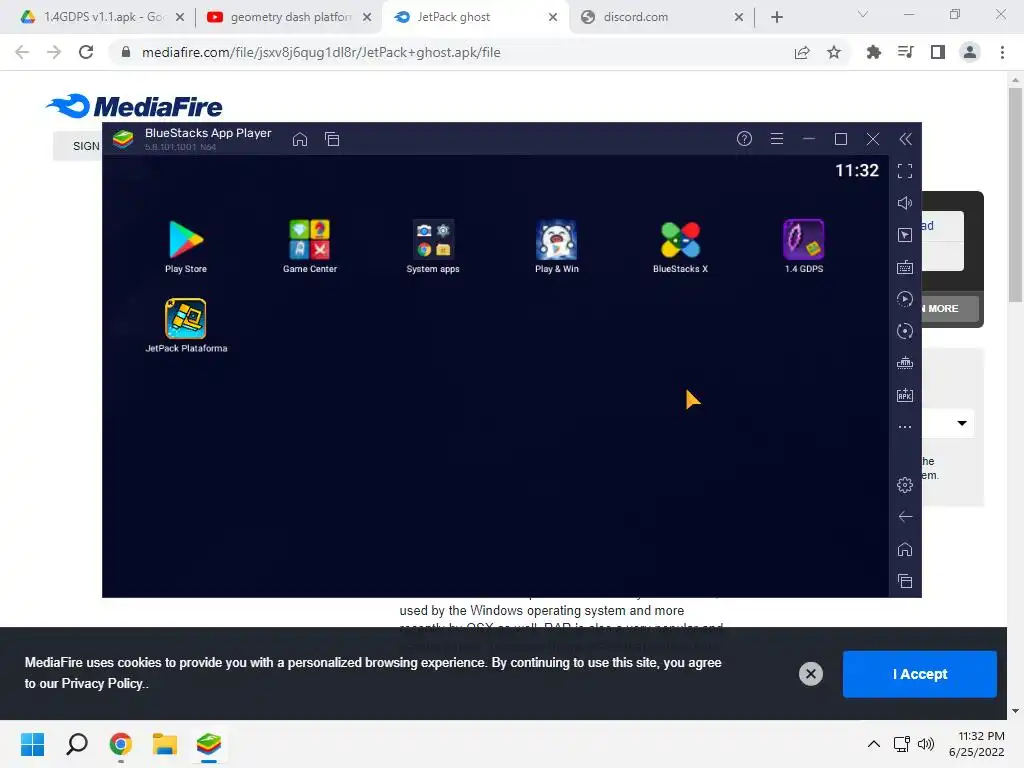Image resolution: width=1024 pixels, height=768 pixels.
Task: Open Chrome profile avatar
Action: [970, 52]
